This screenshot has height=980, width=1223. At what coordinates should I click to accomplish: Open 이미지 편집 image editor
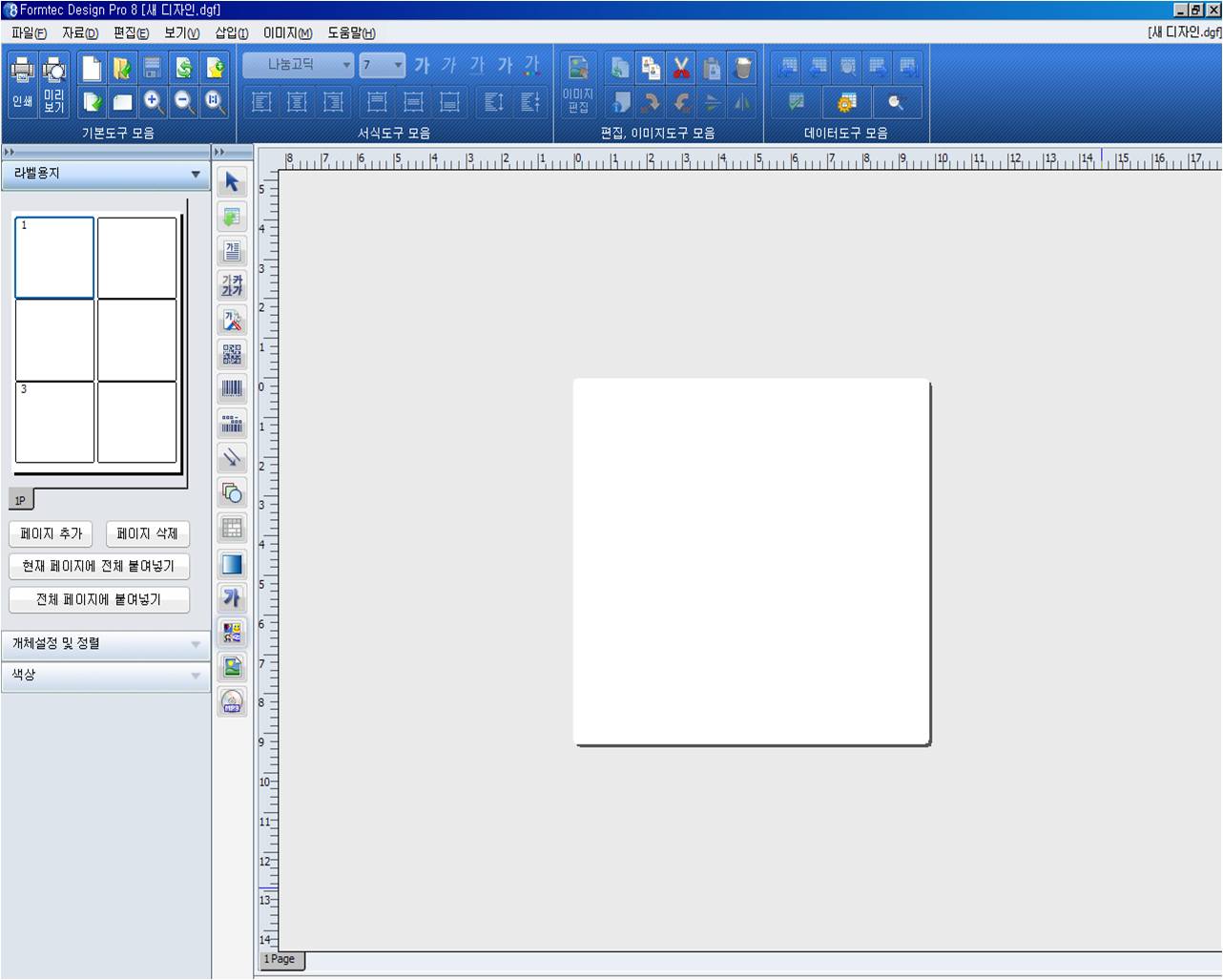578,84
